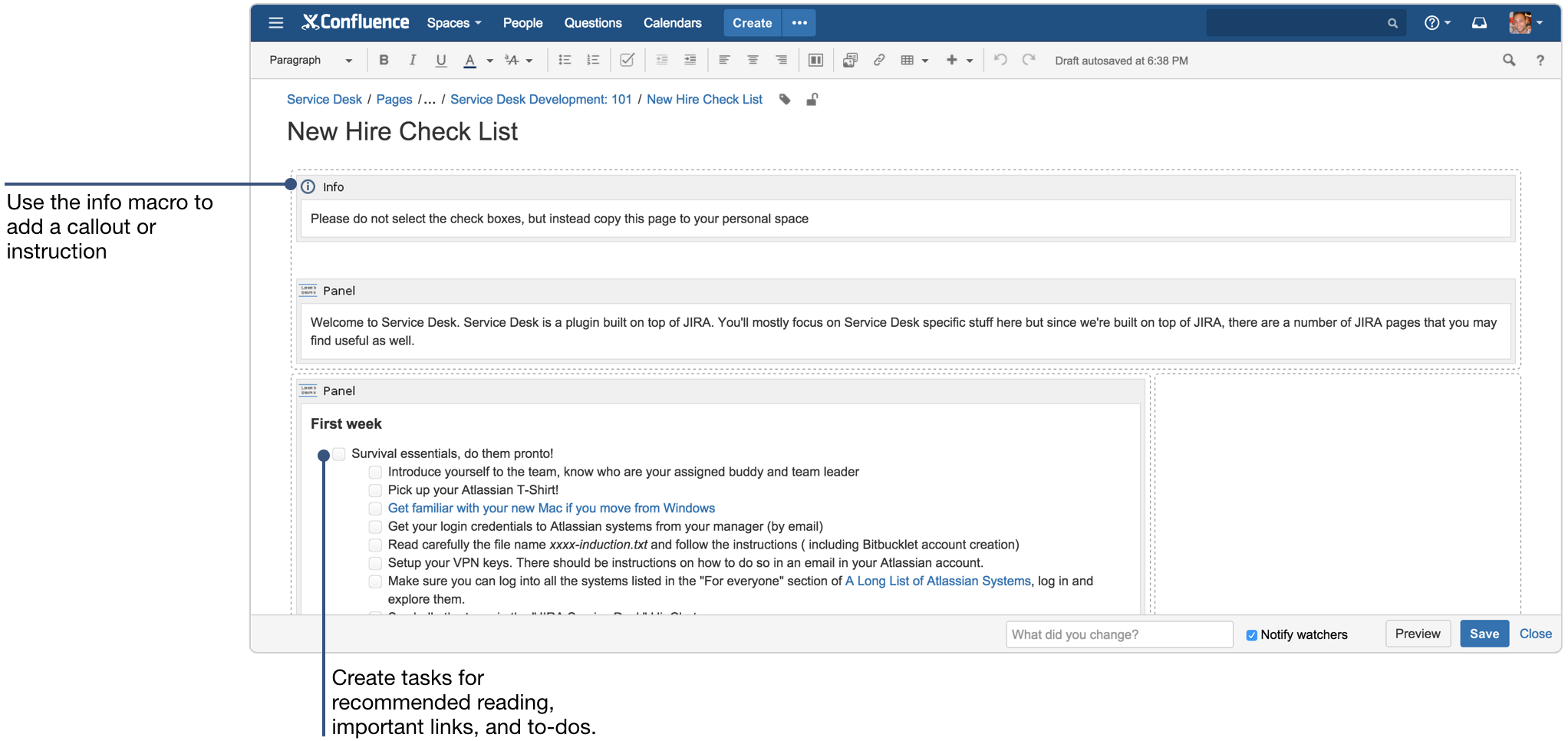
Task: Click the Preview button
Action: point(1418,634)
